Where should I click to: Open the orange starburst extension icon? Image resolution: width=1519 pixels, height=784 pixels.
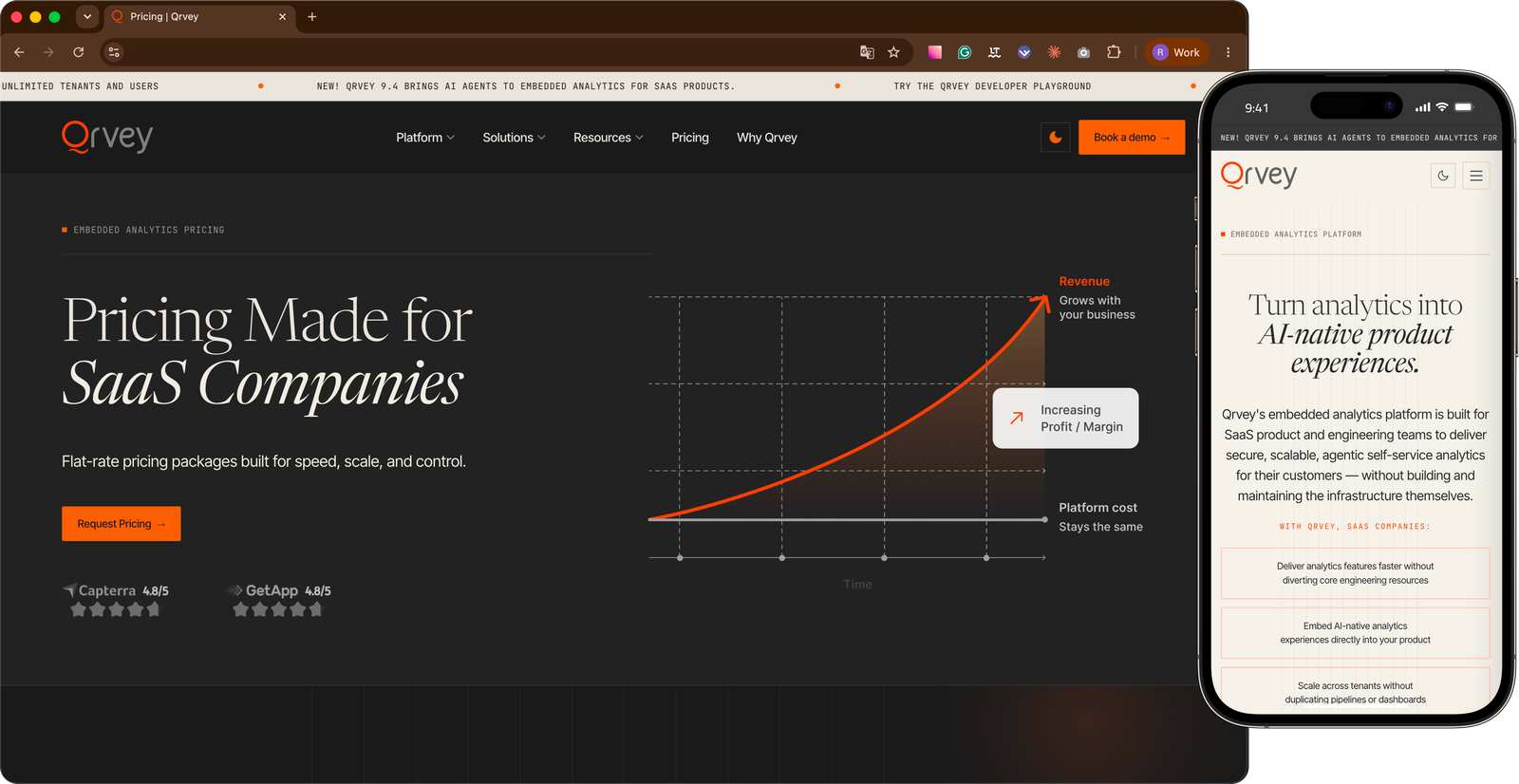coord(1054,52)
